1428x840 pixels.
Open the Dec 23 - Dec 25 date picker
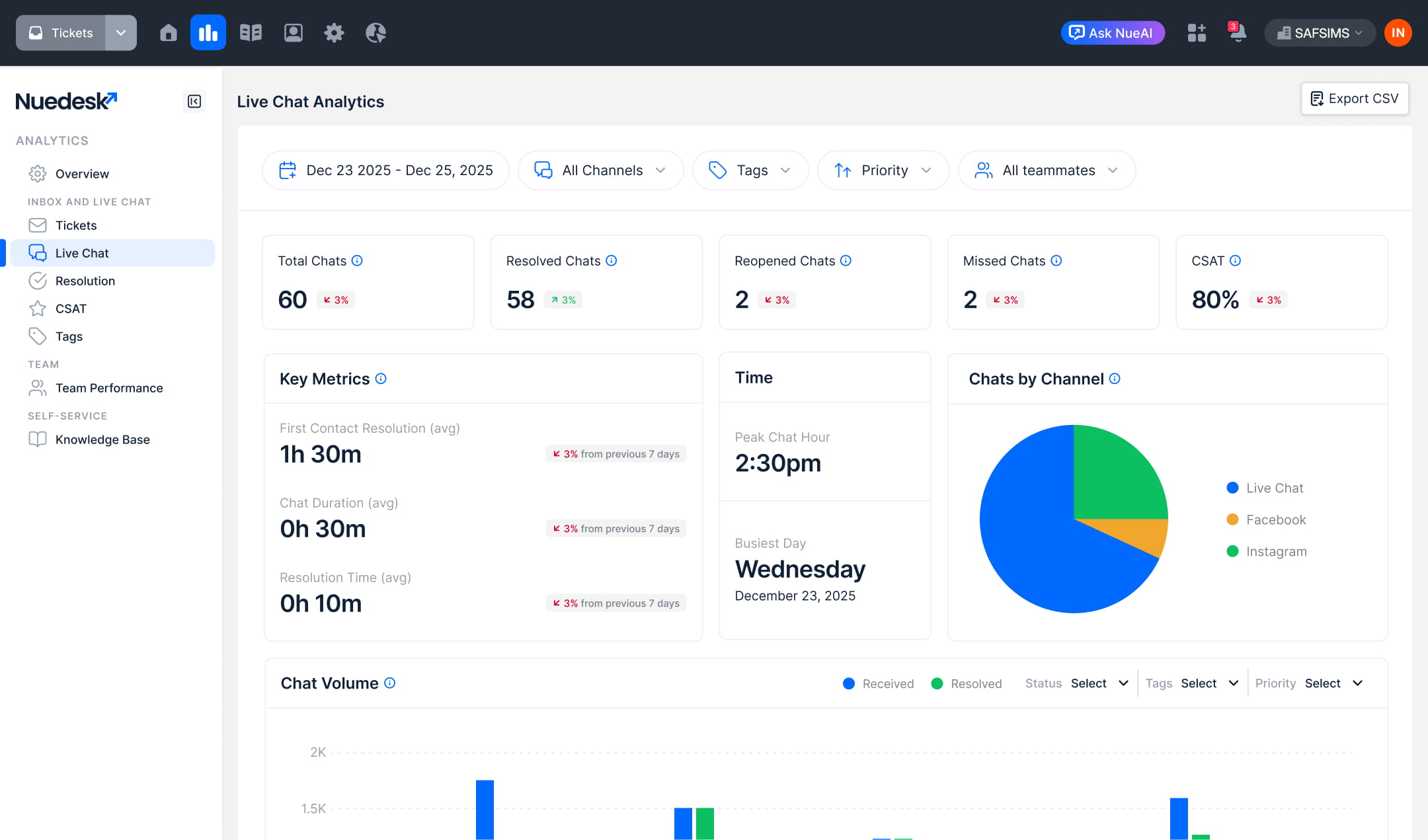click(x=385, y=171)
